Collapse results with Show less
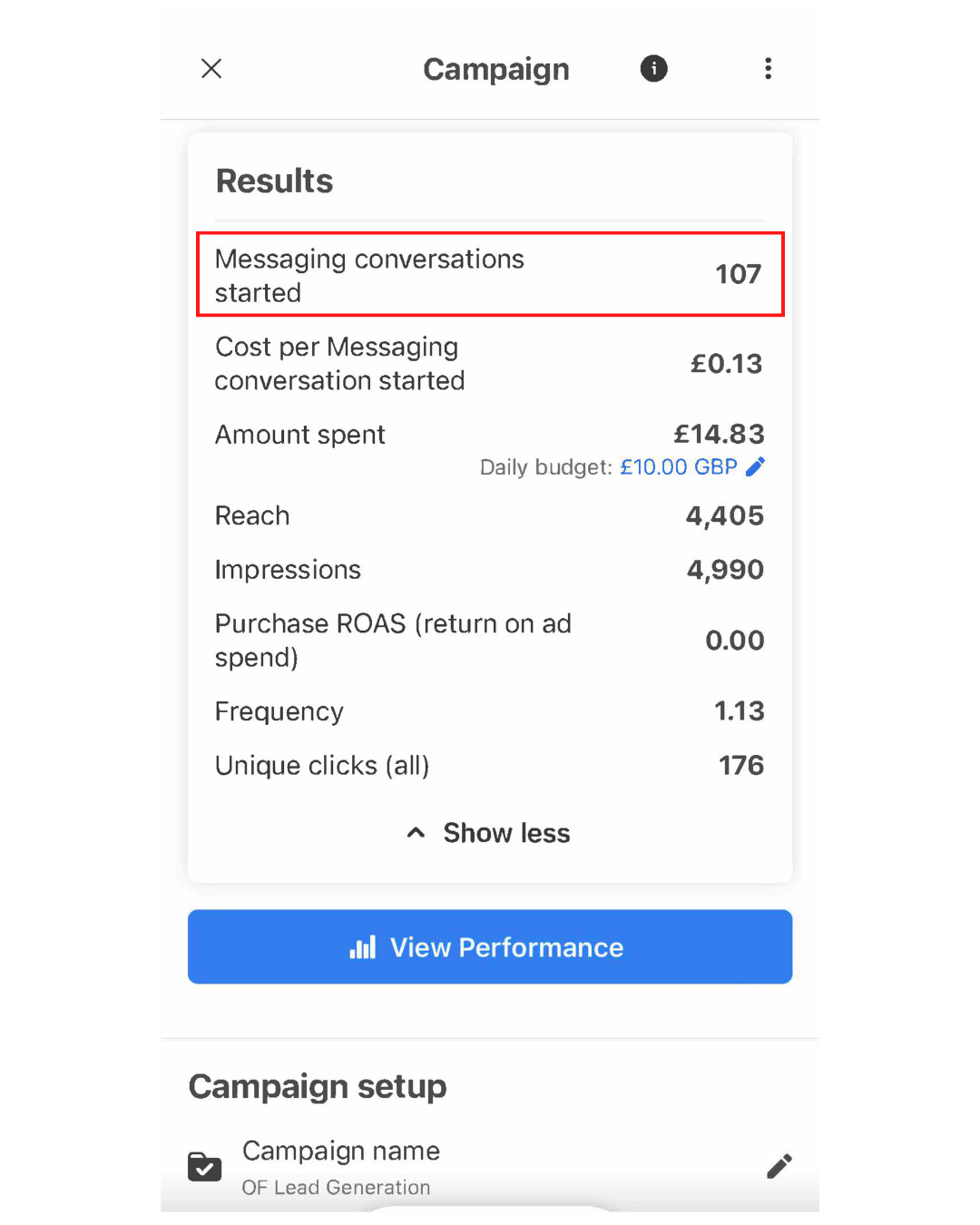 (506, 833)
